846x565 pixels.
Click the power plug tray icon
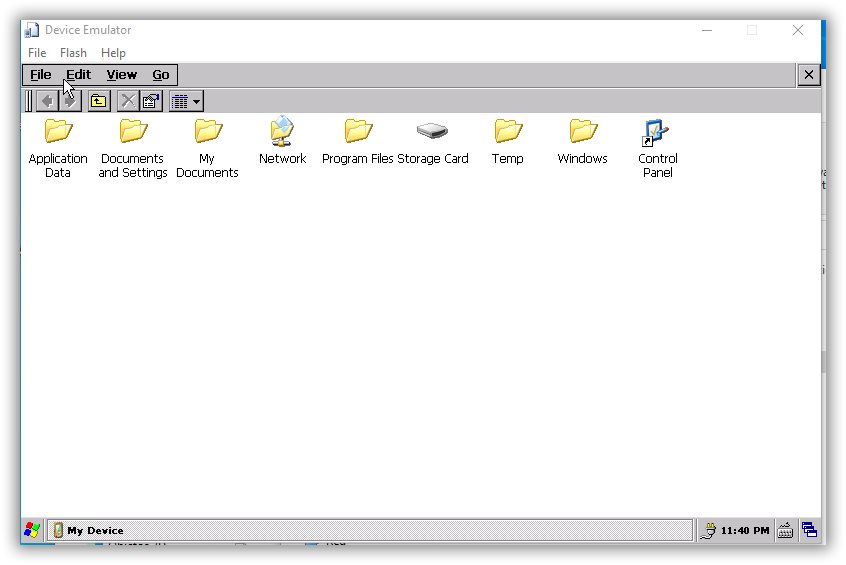point(708,530)
